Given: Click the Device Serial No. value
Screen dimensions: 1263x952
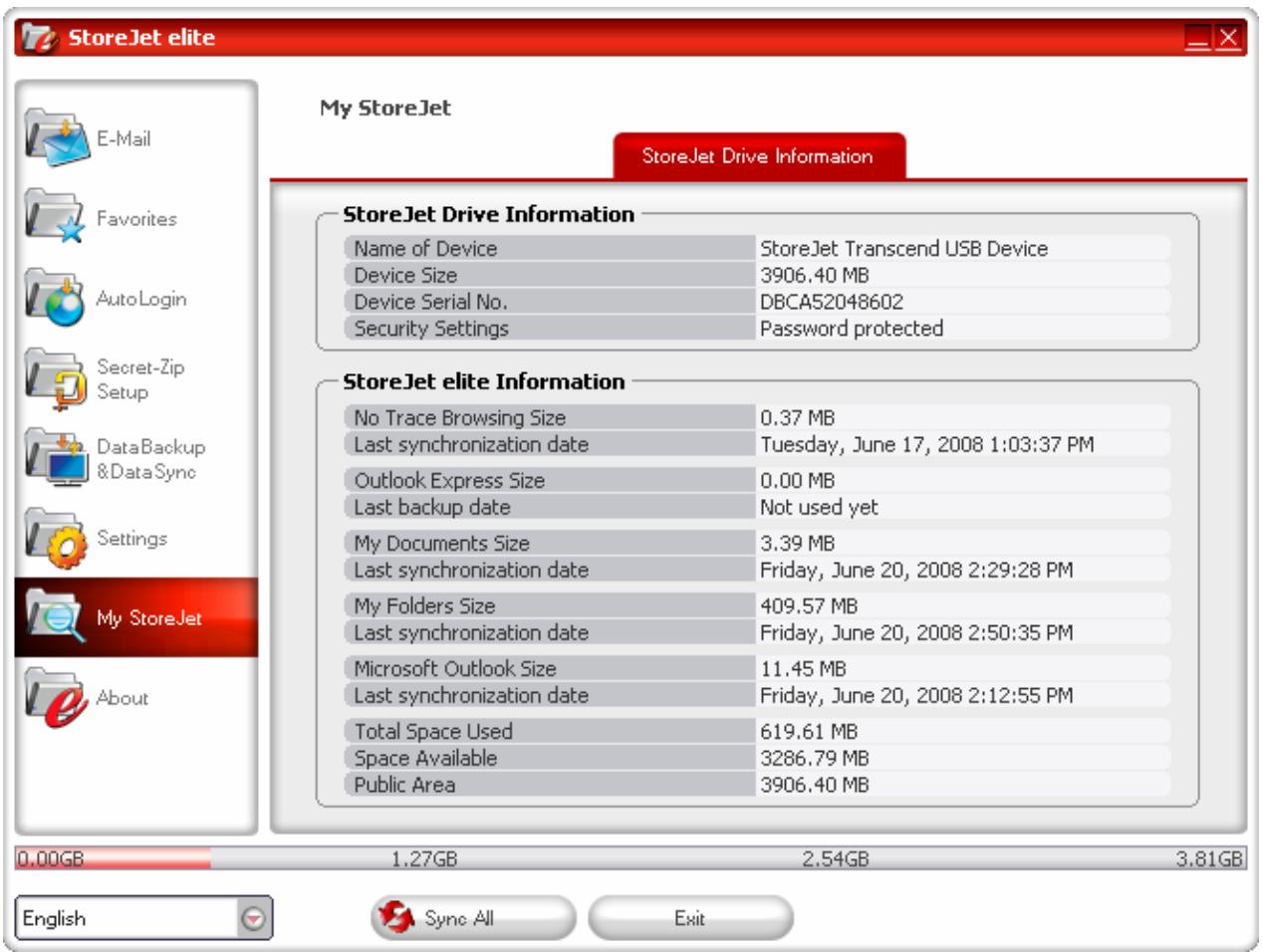Looking at the screenshot, I should coord(832,302).
